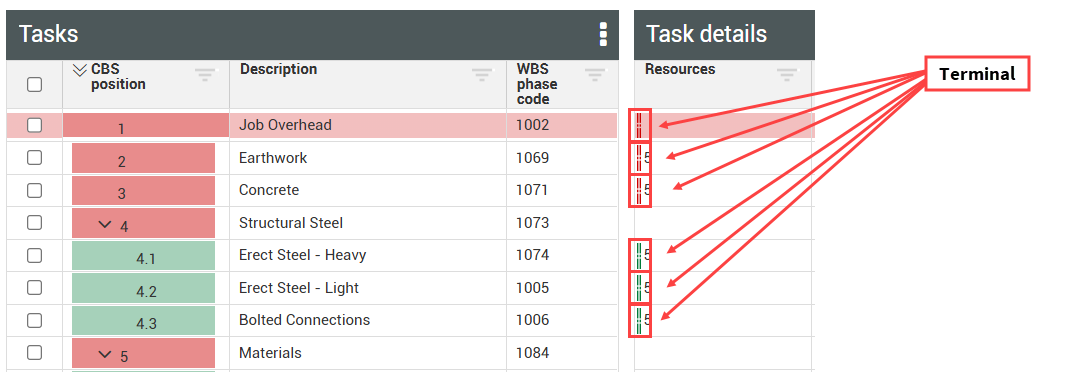
Task: Collapse the Structural Steel item 4 chevron
Action: click(105, 224)
